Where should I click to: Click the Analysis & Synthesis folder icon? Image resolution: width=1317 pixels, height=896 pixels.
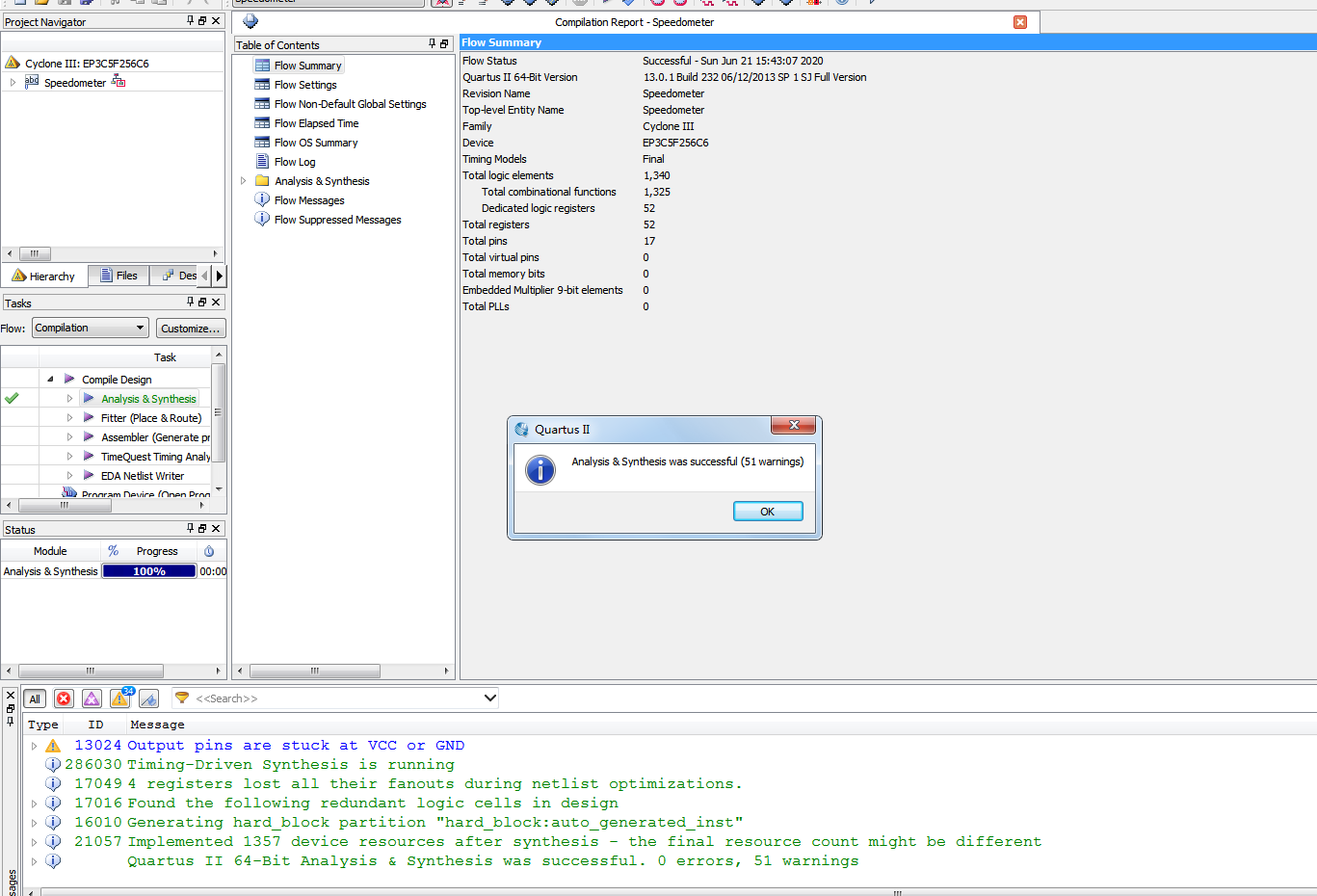(x=262, y=181)
